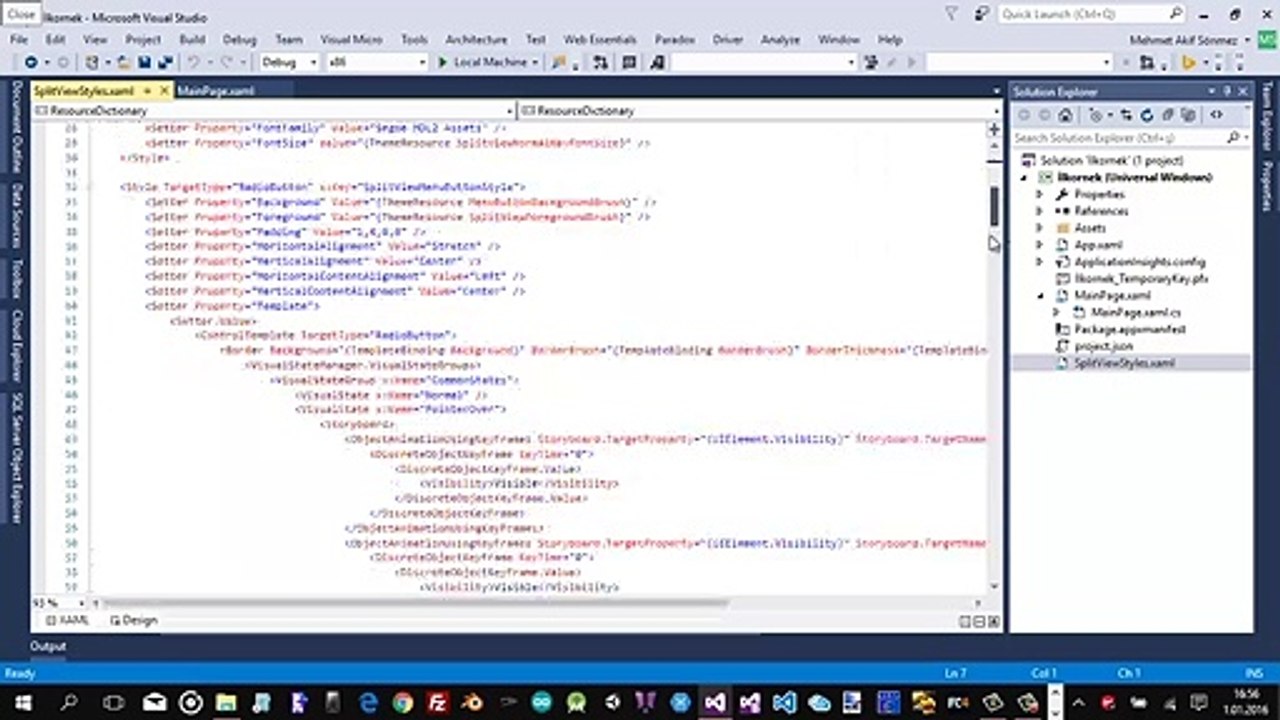1280x720 pixels.
Task: Select ApplicationInsights.config file
Action: tap(1139, 262)
